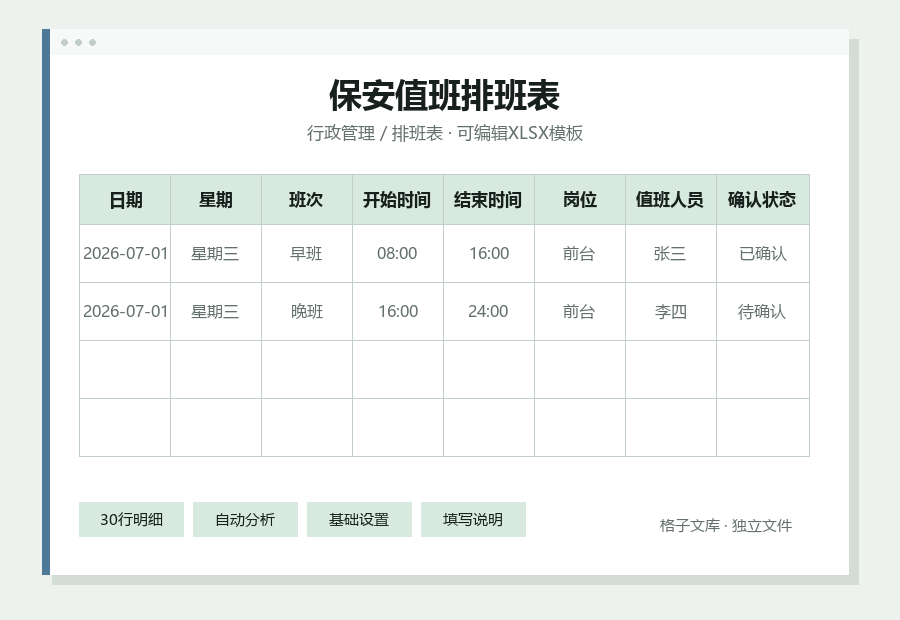Select the 已确认 status cell
This screenshot has height=620, width=900.
(x=763, y=253)
